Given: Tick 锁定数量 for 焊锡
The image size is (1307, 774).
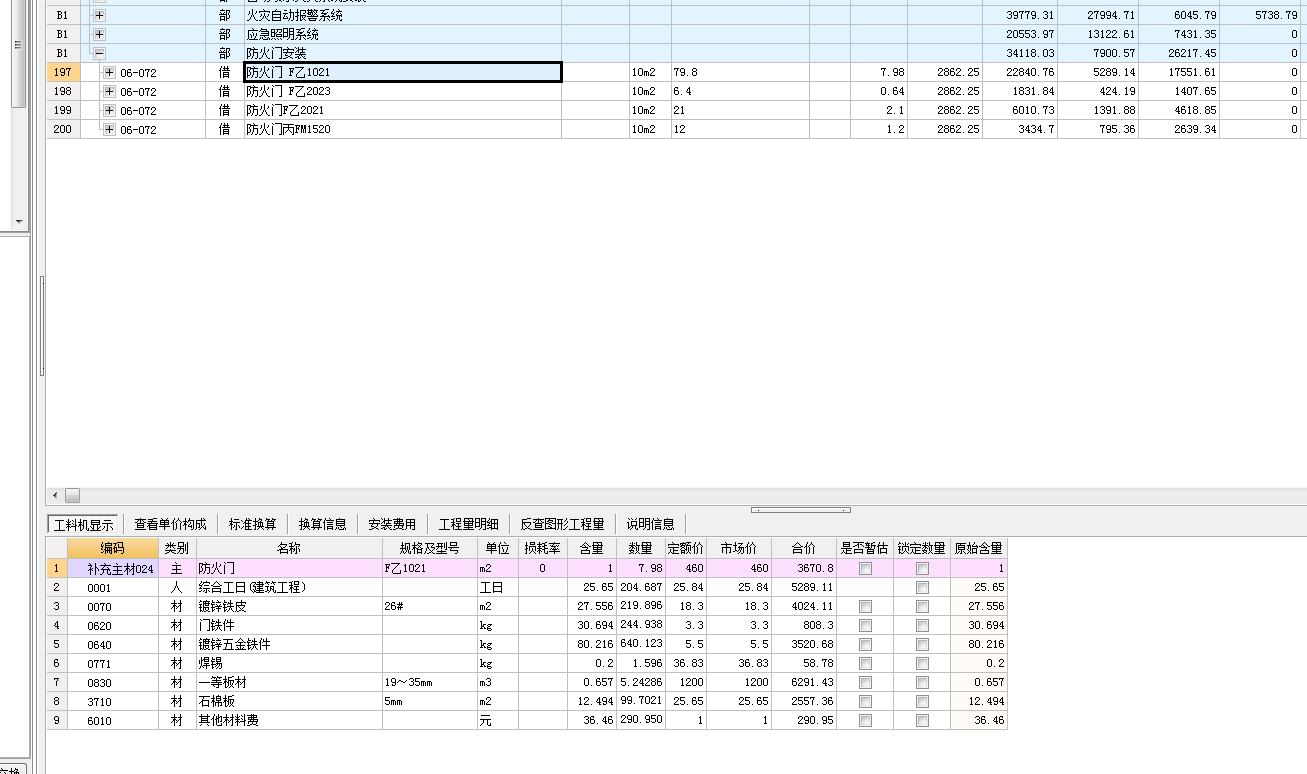Looking at the screenshot, I should coord(922,663).
